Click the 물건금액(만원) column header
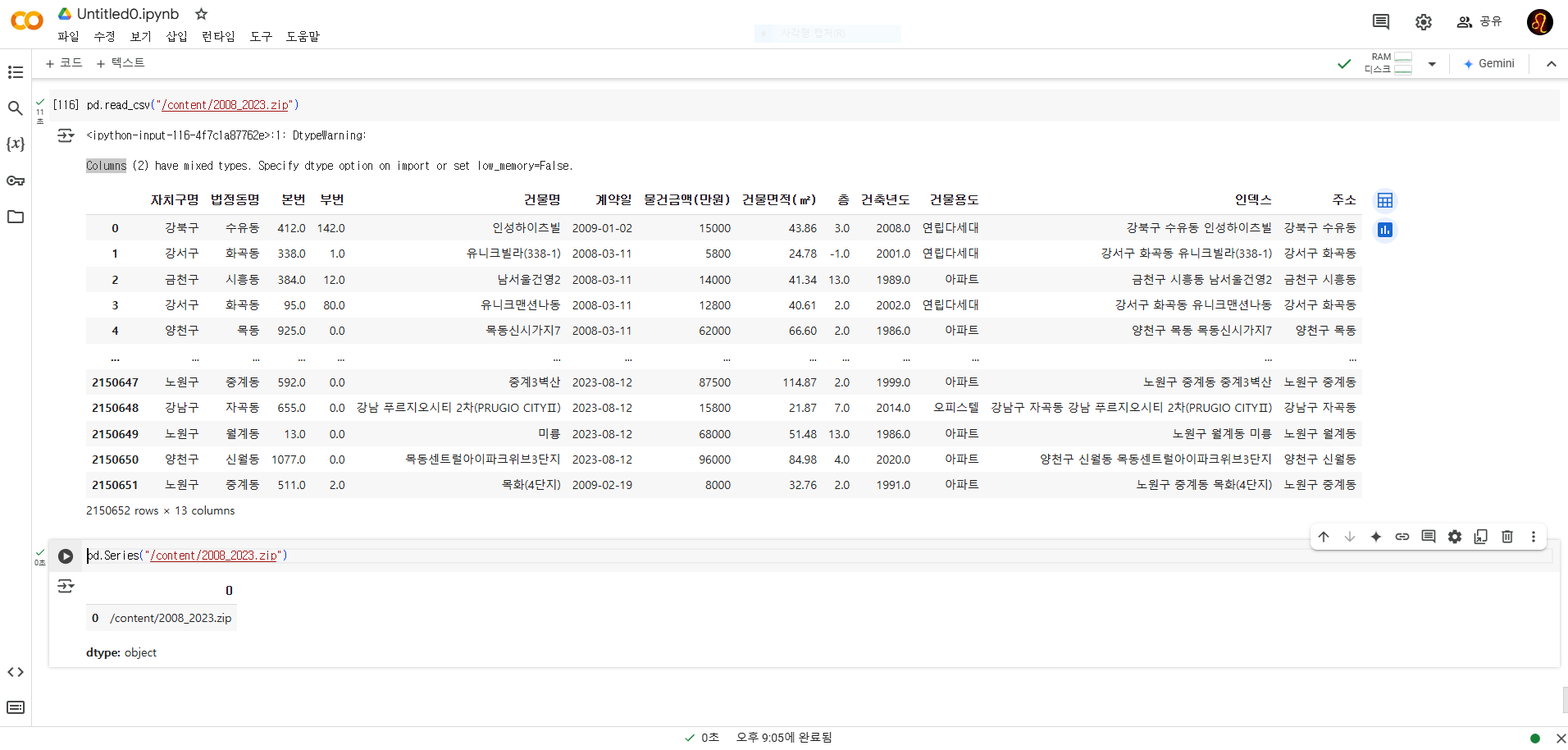Image resolution: width=1568 pixels, height=750 pixels. click(x=686, y=200)
